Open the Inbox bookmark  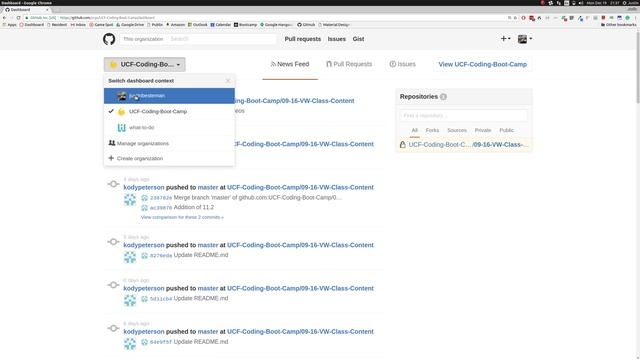pyautogui.click(x=78, y=25)
